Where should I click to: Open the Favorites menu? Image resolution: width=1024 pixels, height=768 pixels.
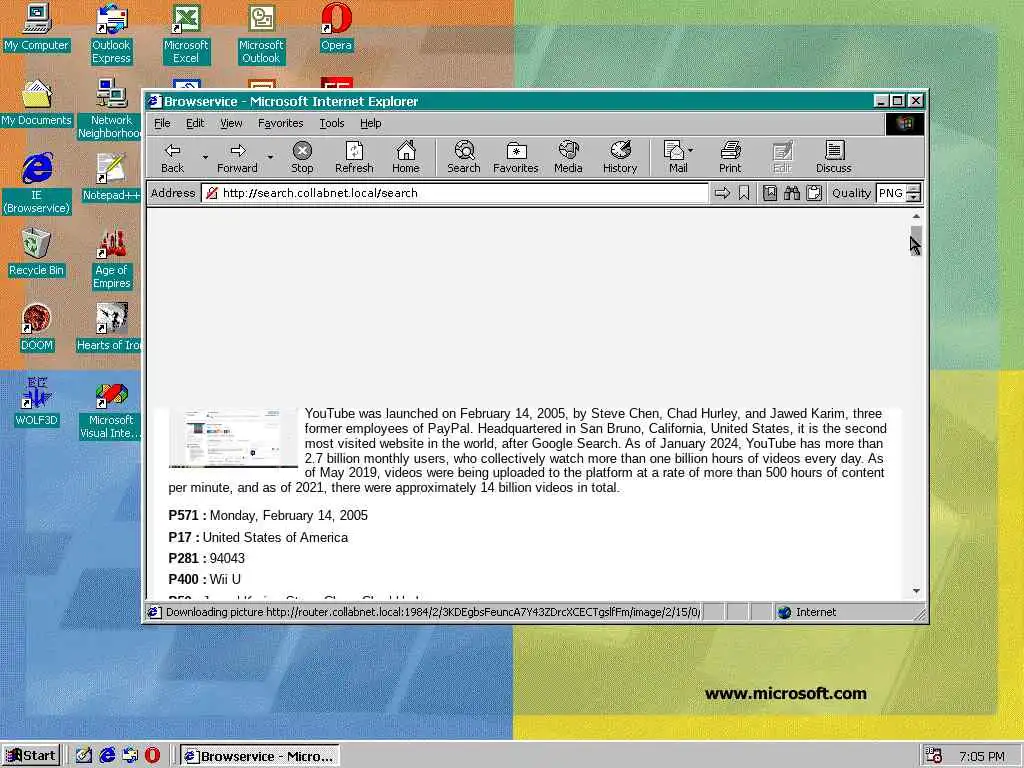point(280,123)
